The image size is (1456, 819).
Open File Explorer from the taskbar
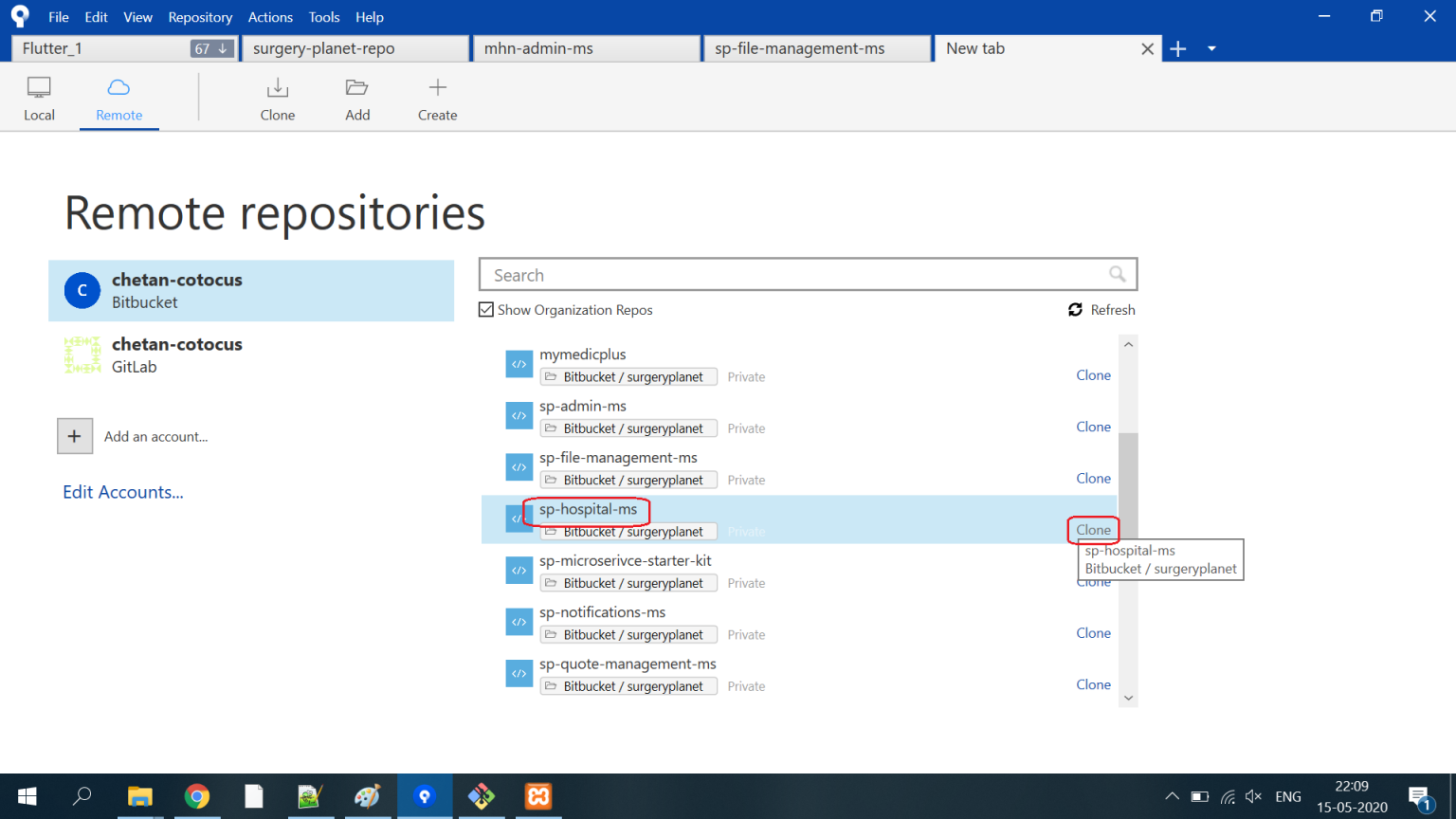point(140,796)
